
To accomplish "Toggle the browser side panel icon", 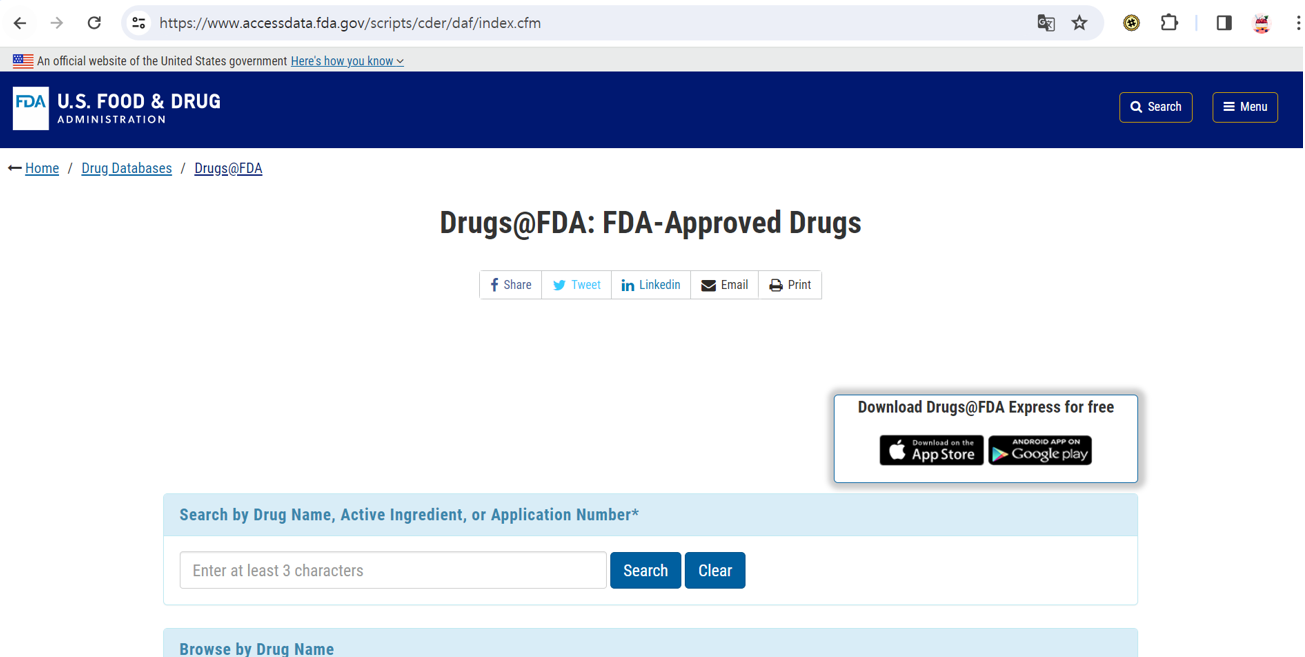I will click(1224, 23).
